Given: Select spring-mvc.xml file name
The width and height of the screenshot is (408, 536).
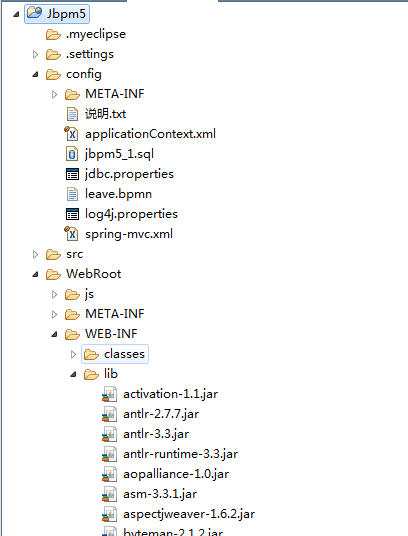Looking at the screenshot, I should pos(129,234).
